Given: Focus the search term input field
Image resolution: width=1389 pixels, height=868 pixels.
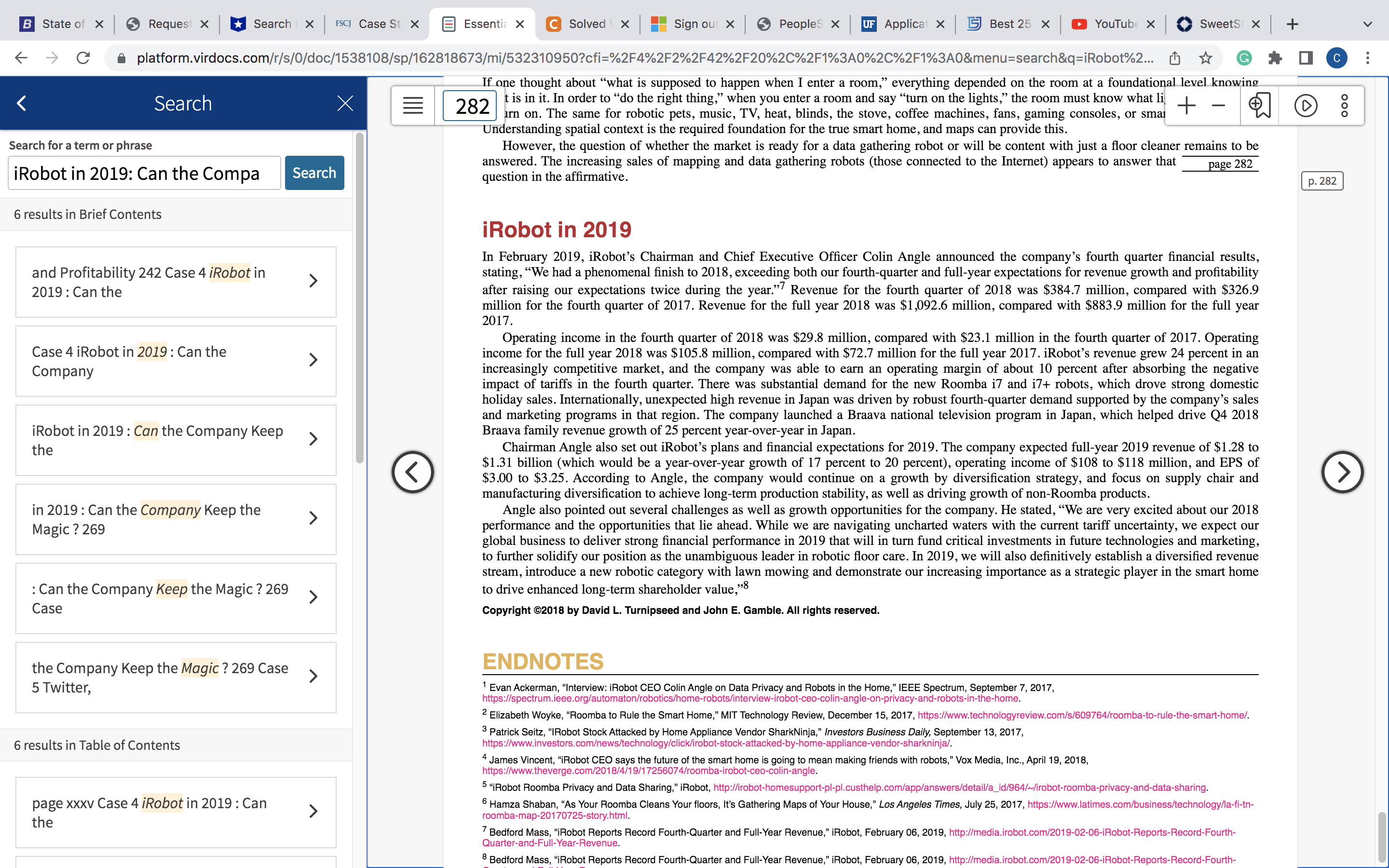Looking at the screenshot, I should (144, 173).
